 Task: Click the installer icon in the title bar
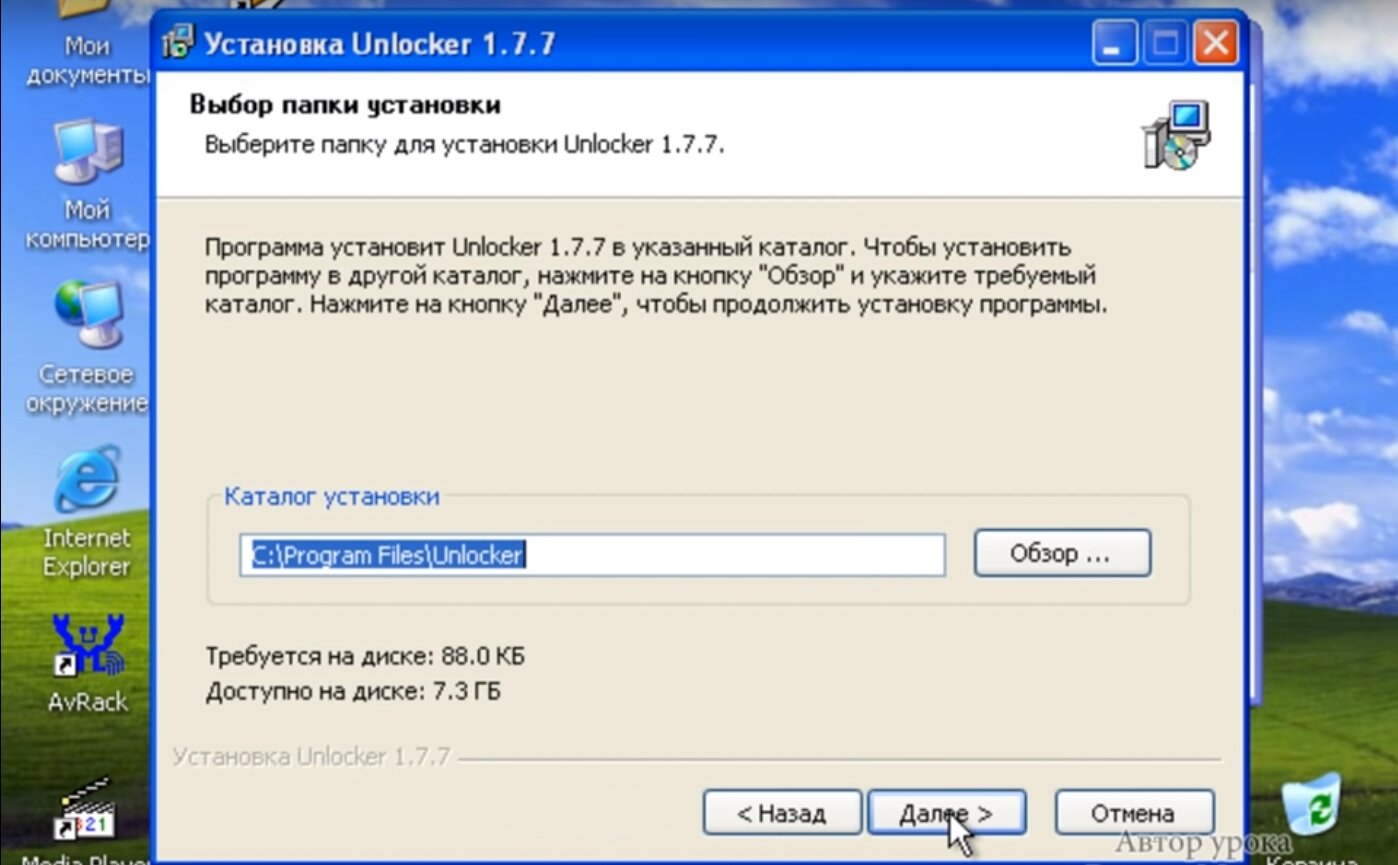point(179,44)
